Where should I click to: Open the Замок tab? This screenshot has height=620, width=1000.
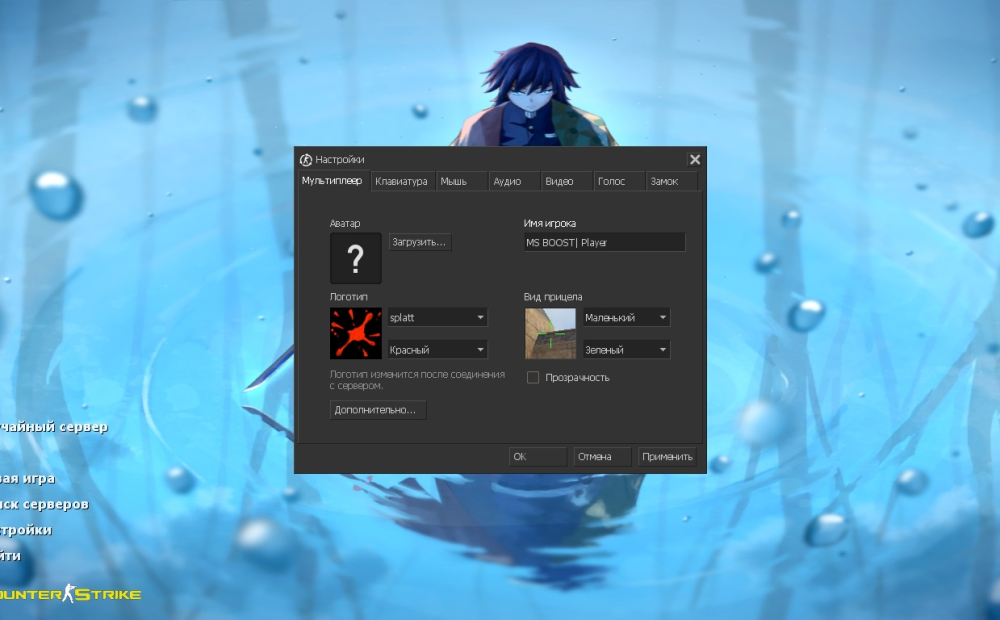pyautogui.click(x=672, y=181)
